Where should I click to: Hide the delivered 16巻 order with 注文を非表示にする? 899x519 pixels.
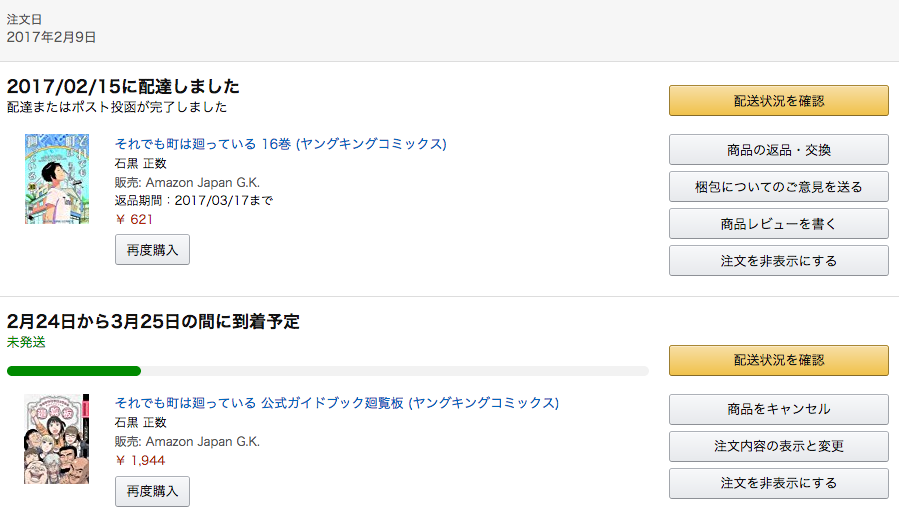coord(778,261)
